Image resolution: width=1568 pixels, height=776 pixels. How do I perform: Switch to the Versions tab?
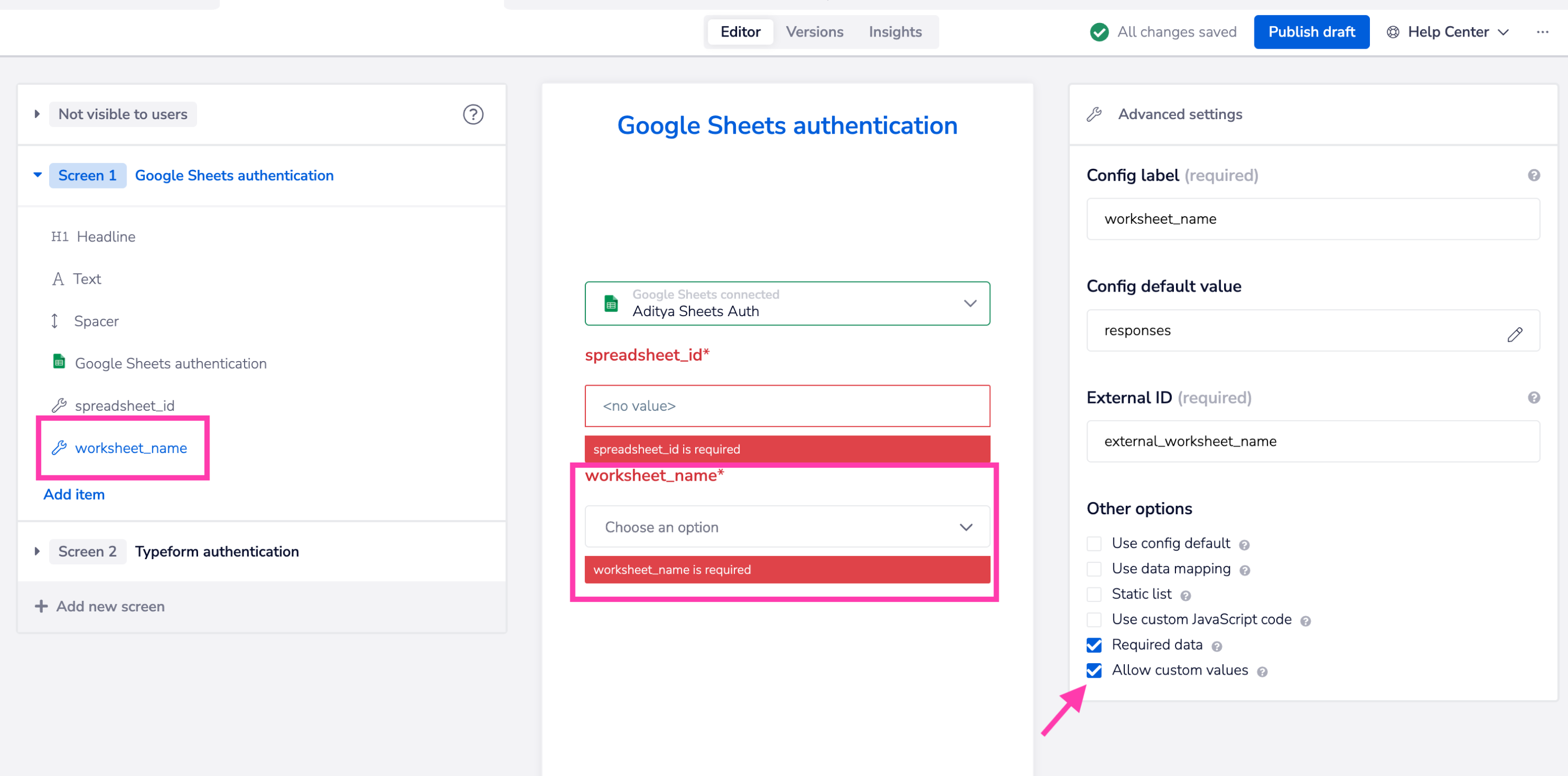click(x=814, y=32)
